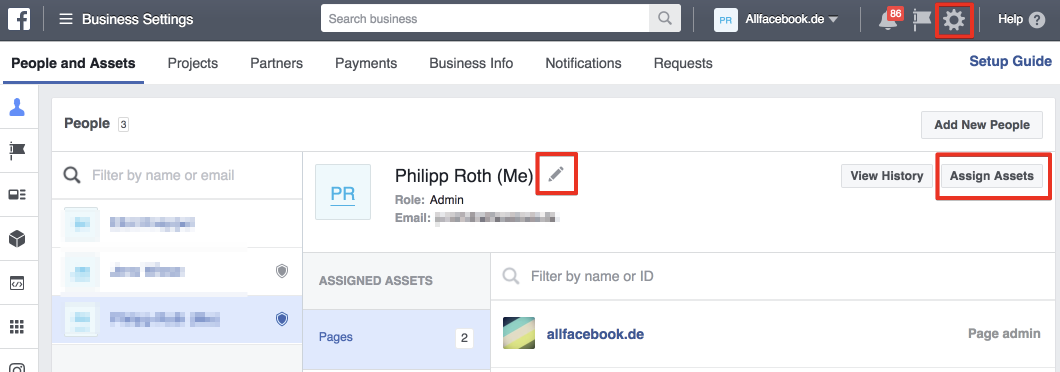Open the settings gear icon
The height and width of the screenshot is (372, 1060).
(x=954, y=20)
